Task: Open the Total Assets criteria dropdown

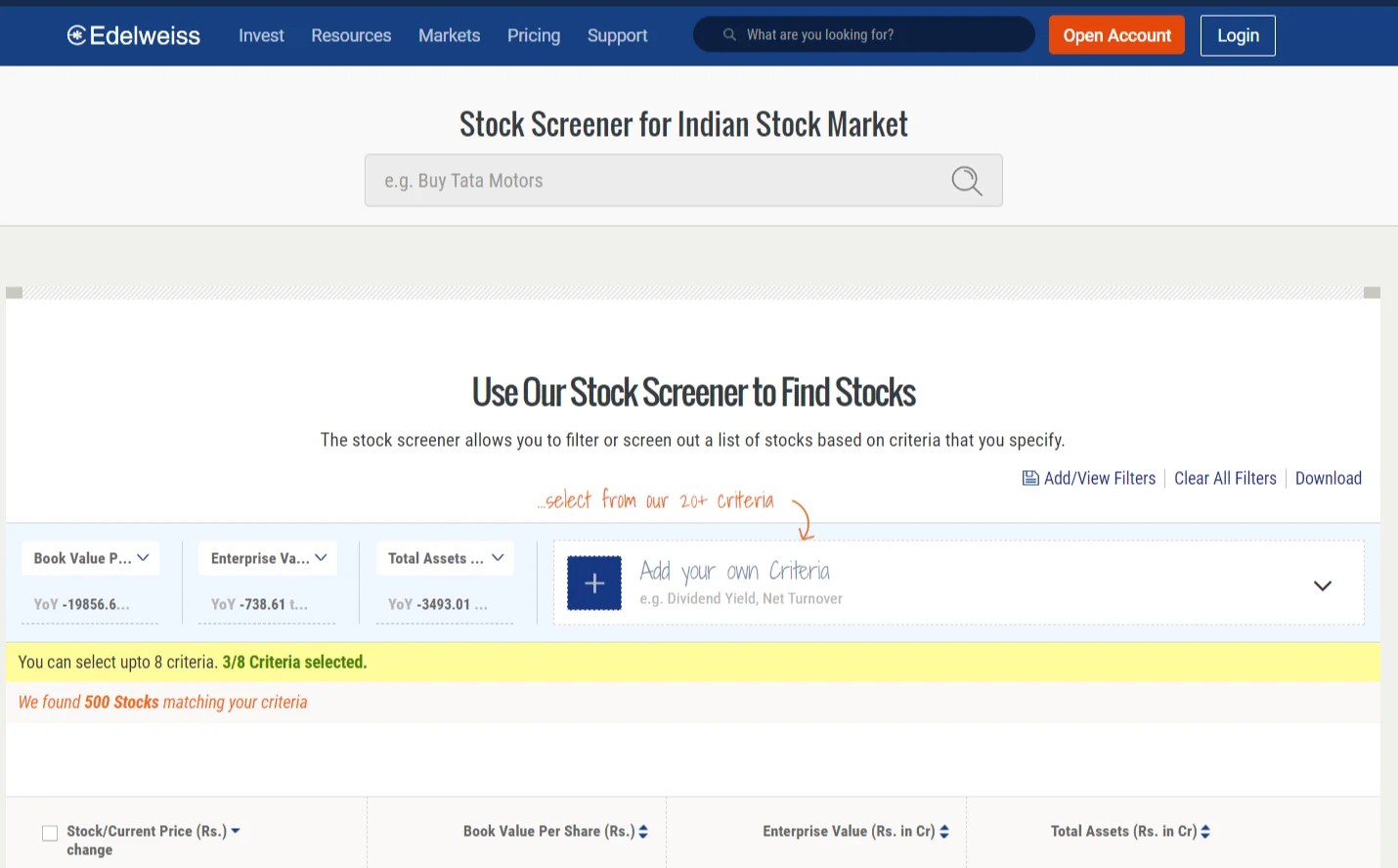Action: 497,557
